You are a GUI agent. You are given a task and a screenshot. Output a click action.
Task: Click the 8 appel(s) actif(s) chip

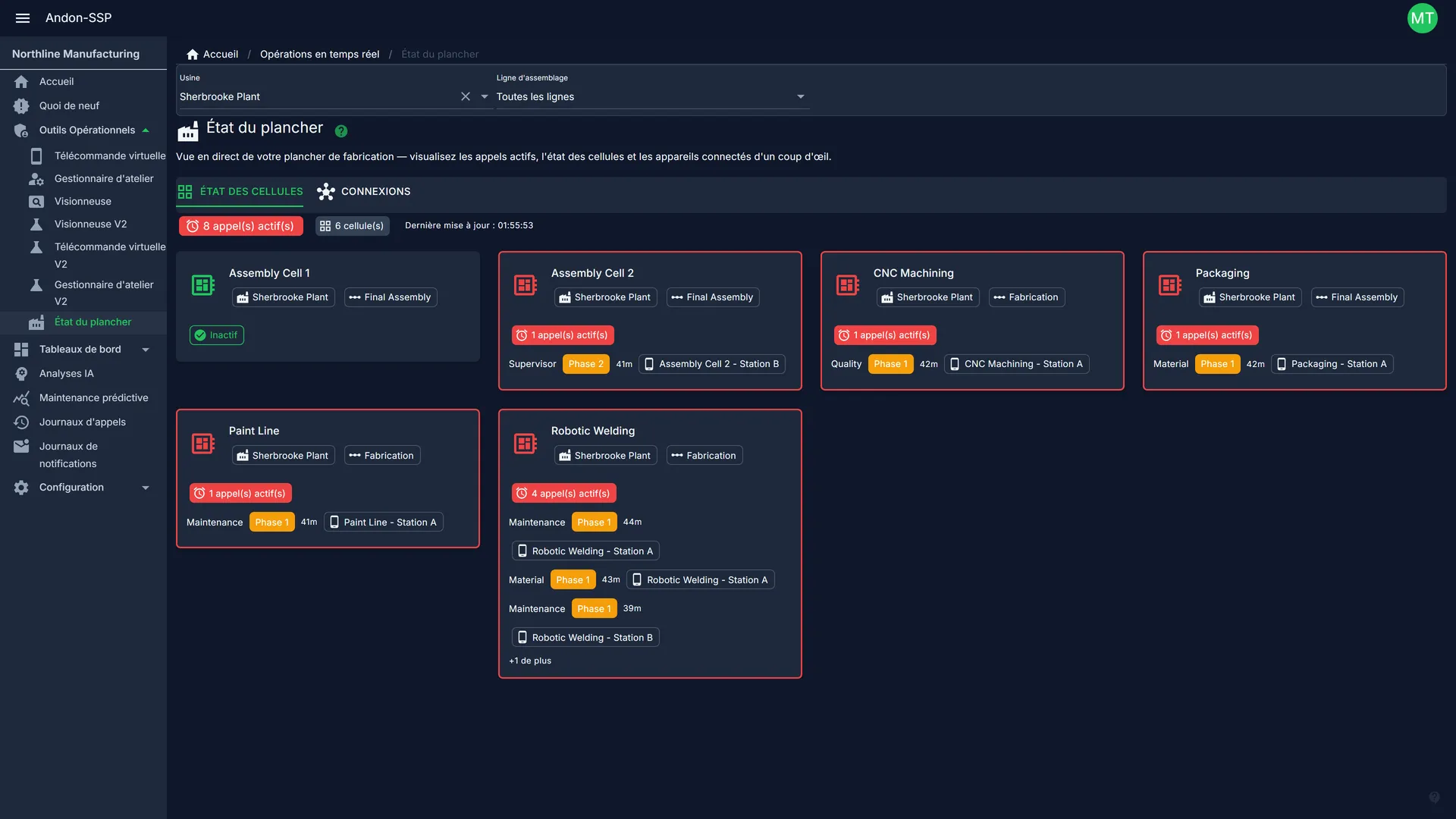coord(241,226)
